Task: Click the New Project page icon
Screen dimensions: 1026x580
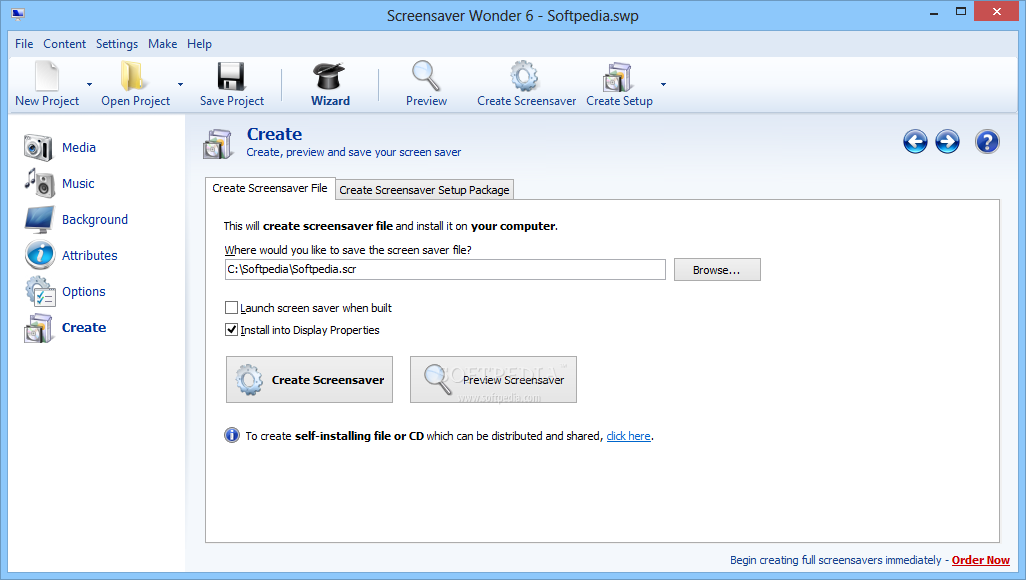Action: [x=47, y=76]
